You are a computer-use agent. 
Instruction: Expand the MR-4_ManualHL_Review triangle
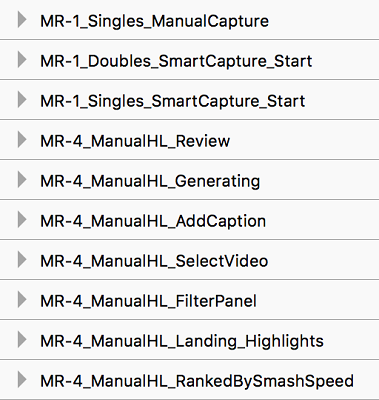point(22,140)
